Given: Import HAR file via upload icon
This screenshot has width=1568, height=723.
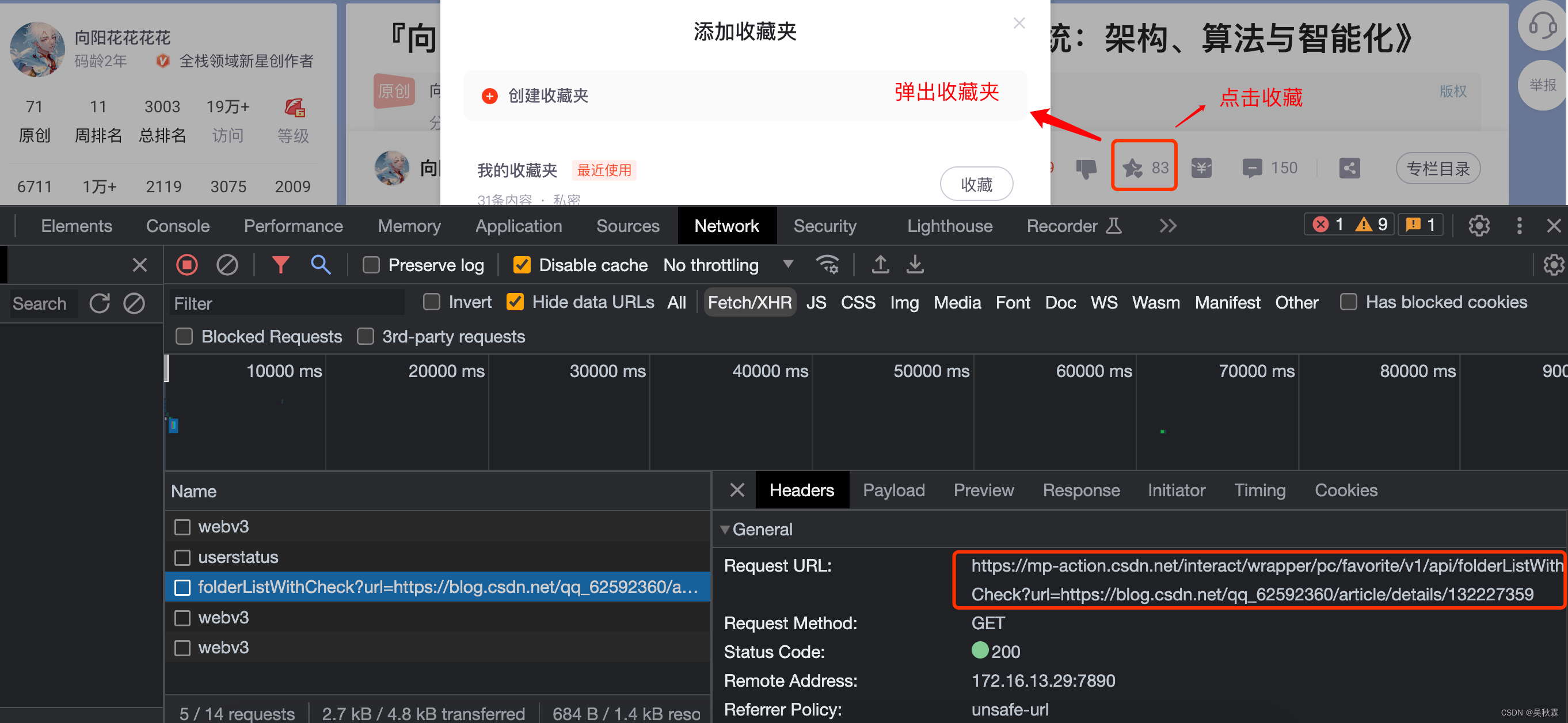Looking at the screenshot, I should point(880,265).
